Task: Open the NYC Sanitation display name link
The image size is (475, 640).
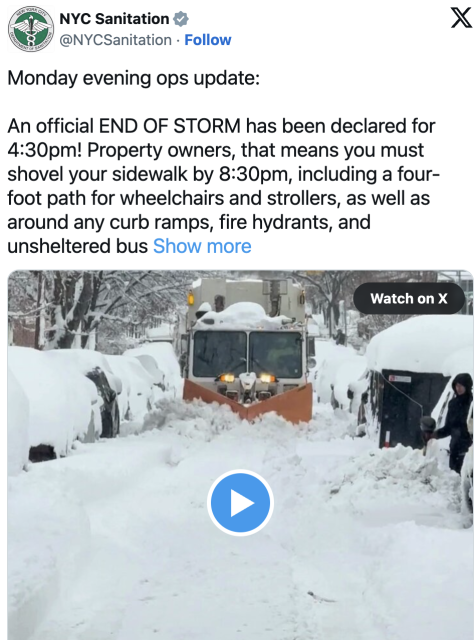Action: point(114,19)
